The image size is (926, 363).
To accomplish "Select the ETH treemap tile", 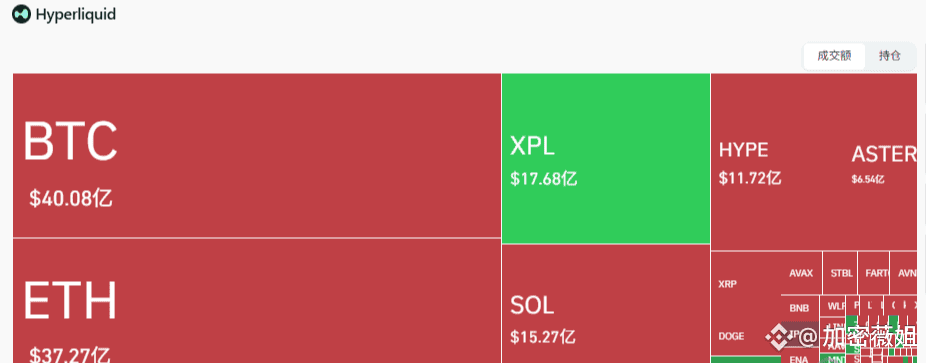I will [x=257, y=300].
